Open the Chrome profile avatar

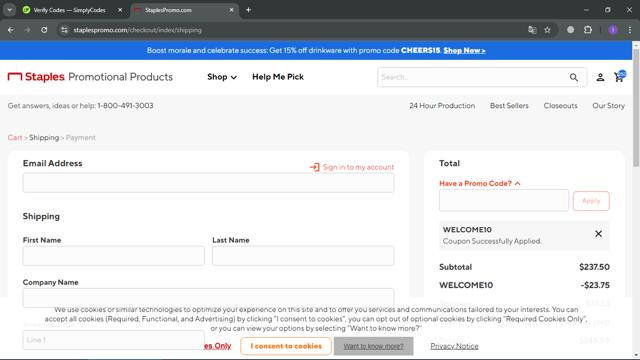613,30
